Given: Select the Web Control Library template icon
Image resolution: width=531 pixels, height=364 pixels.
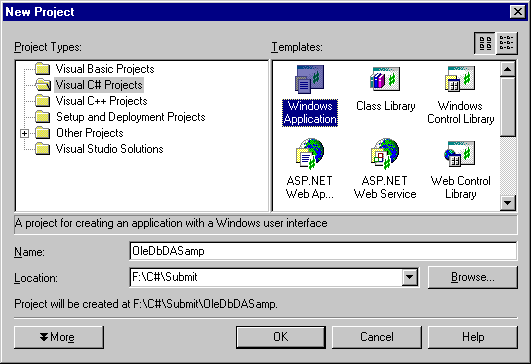Looking at the screenshot, I should (x=460, y=154).
